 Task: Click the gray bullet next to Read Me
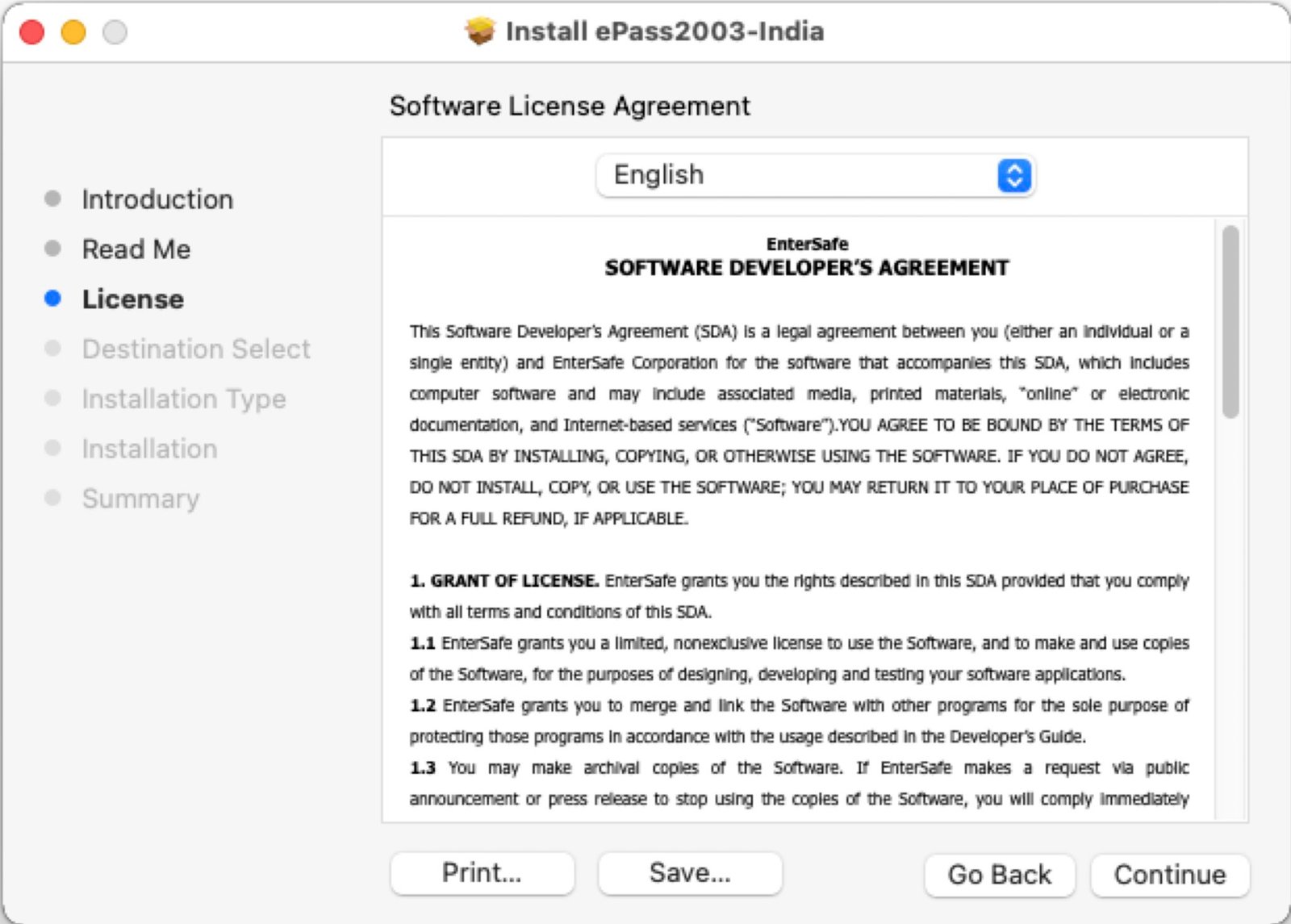tap(52, 249)
